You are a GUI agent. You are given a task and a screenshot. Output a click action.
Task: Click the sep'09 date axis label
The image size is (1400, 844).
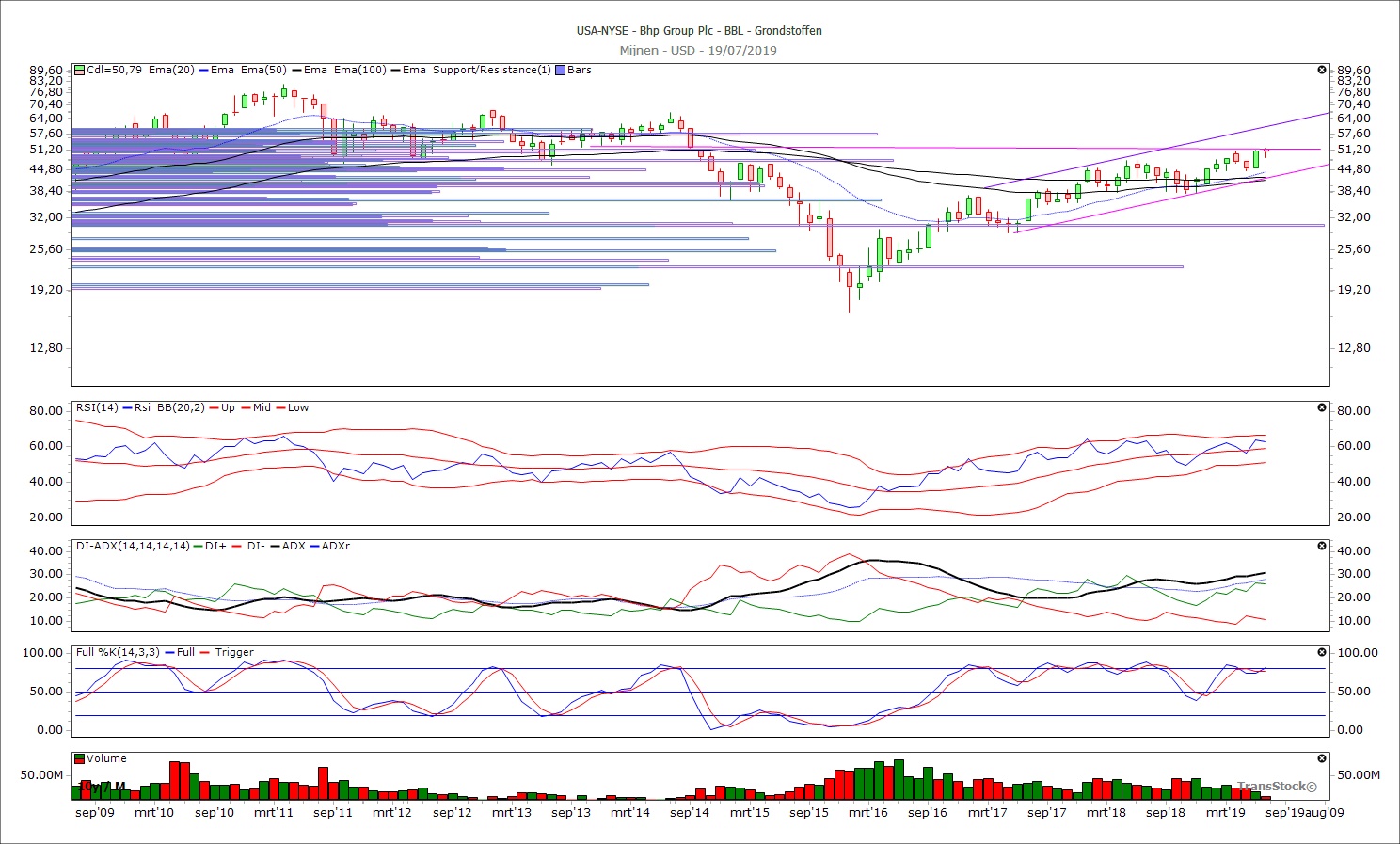[95, 812]
